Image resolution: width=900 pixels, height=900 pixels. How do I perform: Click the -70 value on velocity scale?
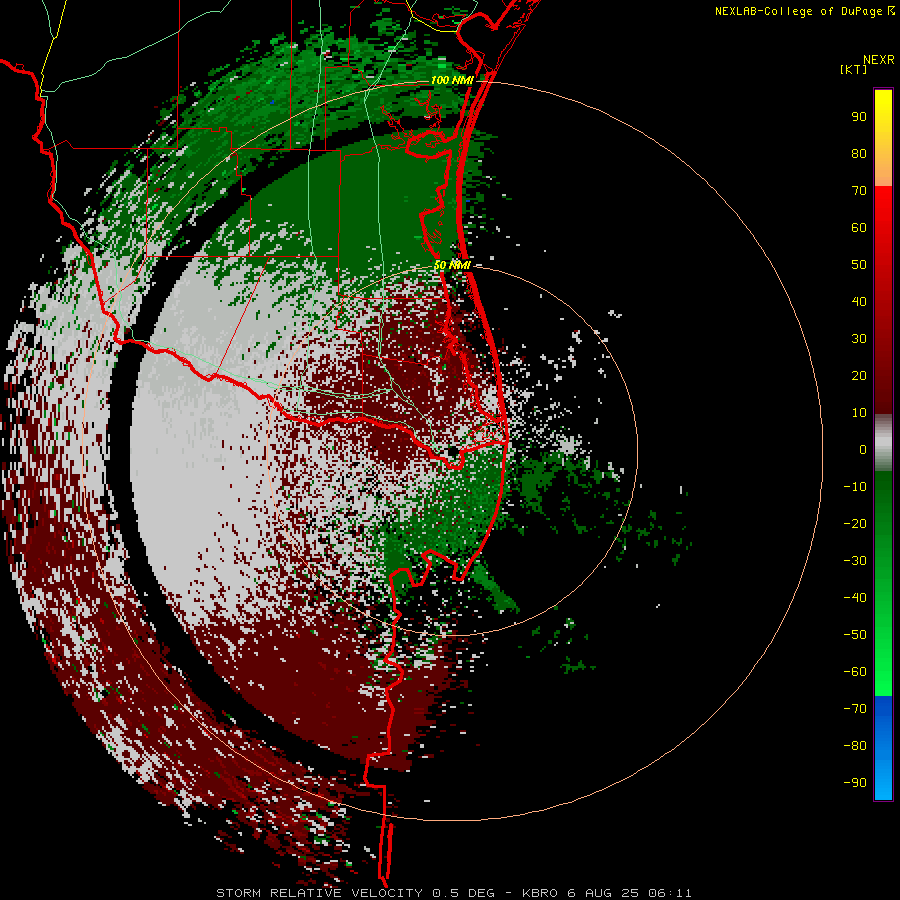coord(855,708)
